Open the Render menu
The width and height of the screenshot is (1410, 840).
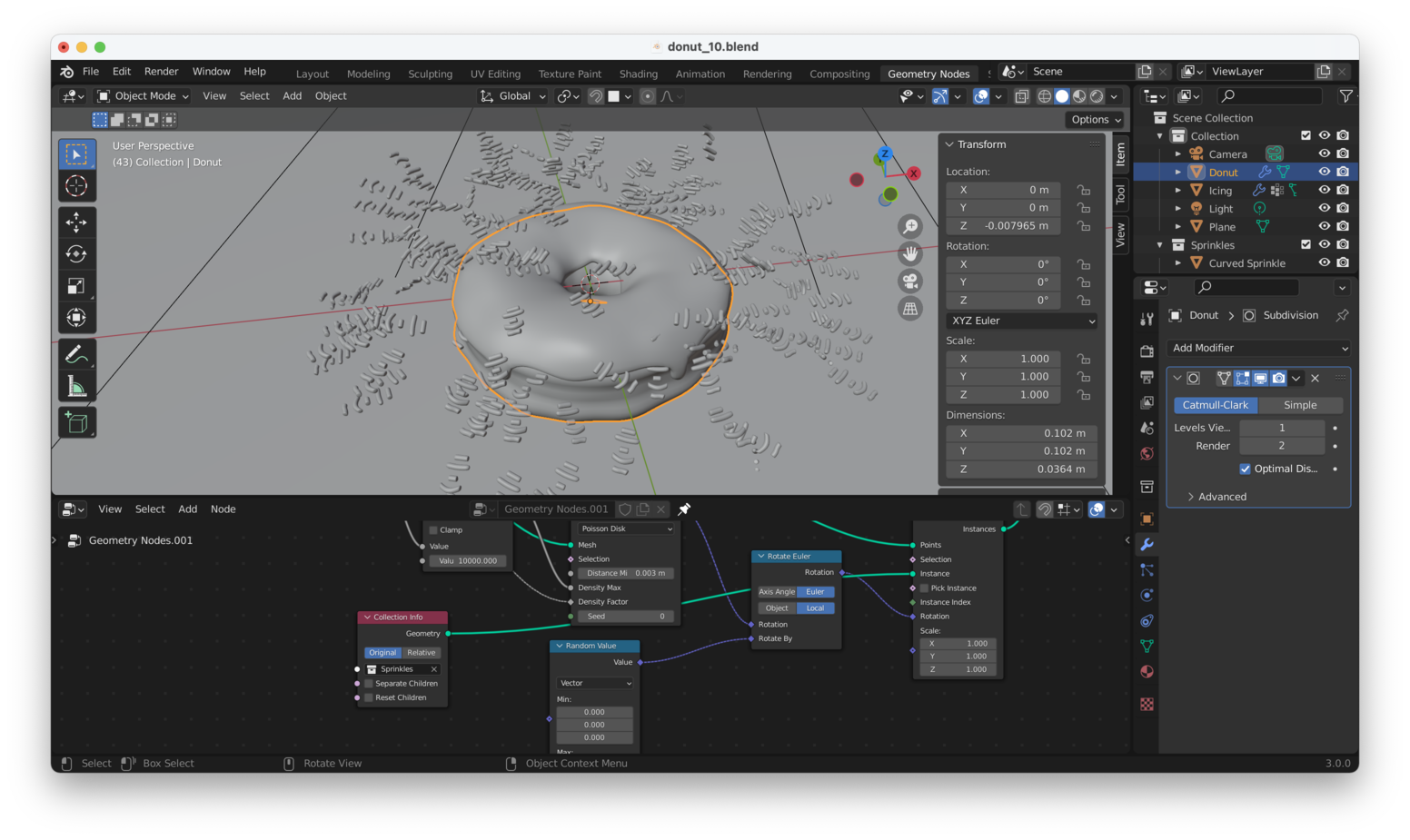tap(161, 72)
